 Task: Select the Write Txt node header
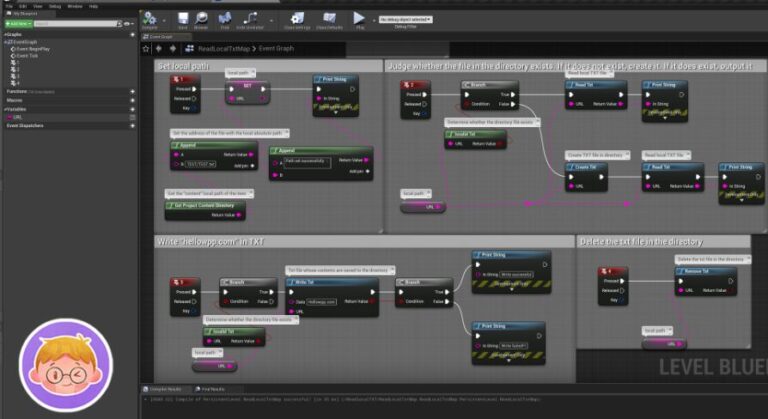coord(332,282)
